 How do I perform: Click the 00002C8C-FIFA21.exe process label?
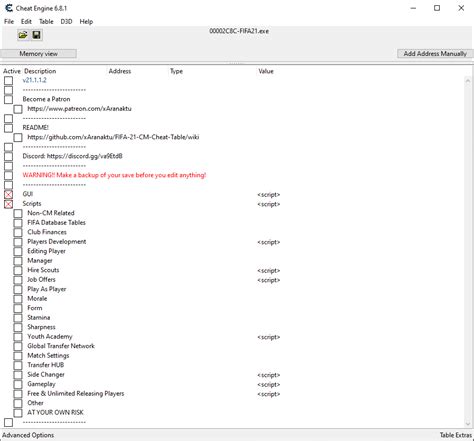pyautogui.click(x=239, y=31)
